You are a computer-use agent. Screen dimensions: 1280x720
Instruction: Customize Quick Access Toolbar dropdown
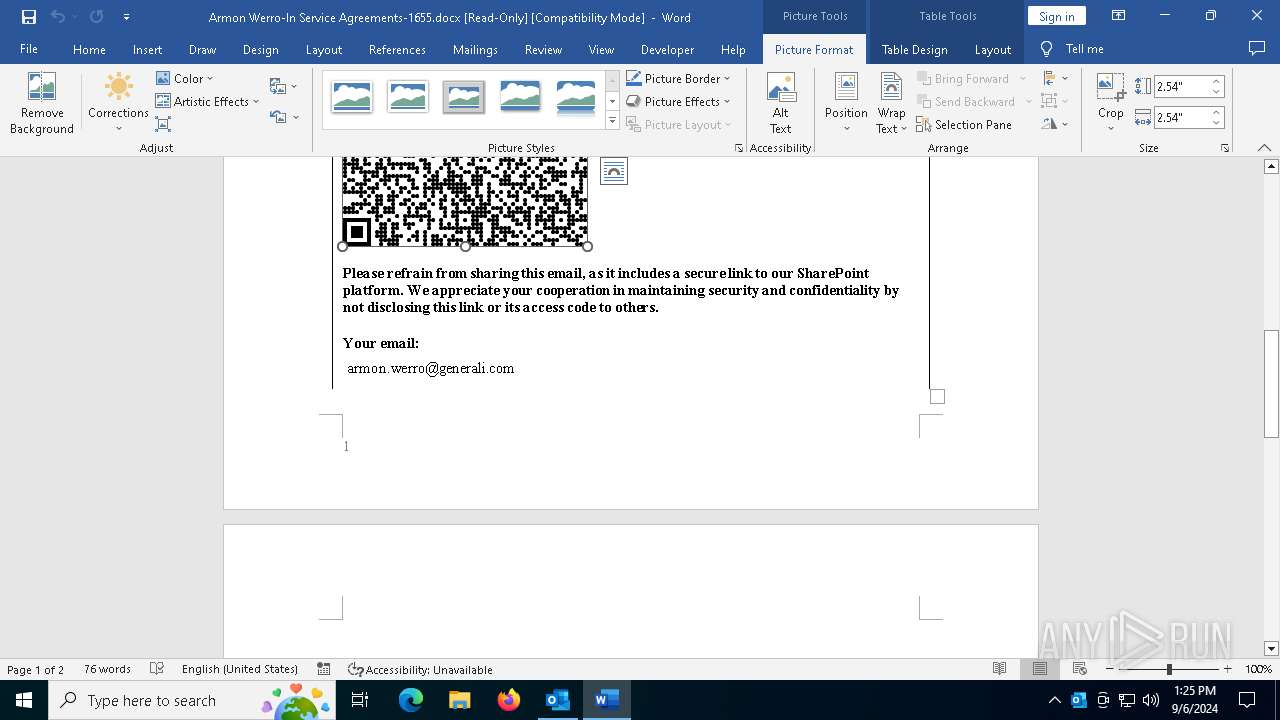point(126,17)
